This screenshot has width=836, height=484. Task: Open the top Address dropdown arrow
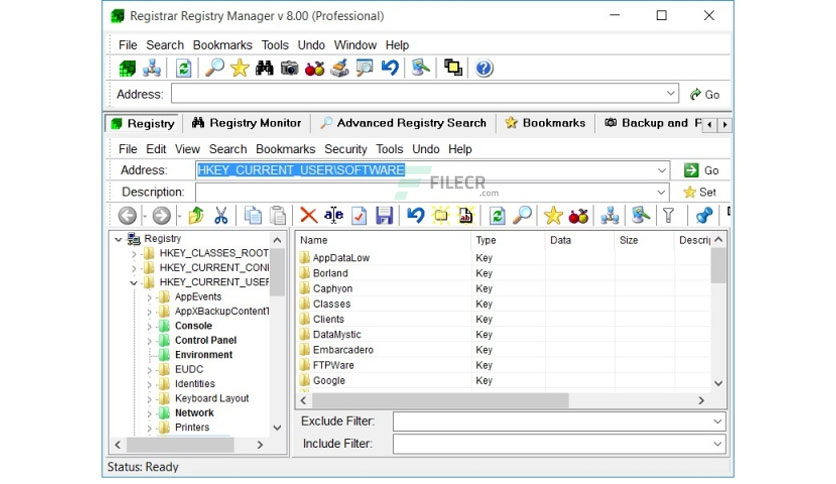pyautogui.click(x=671, y=94)
